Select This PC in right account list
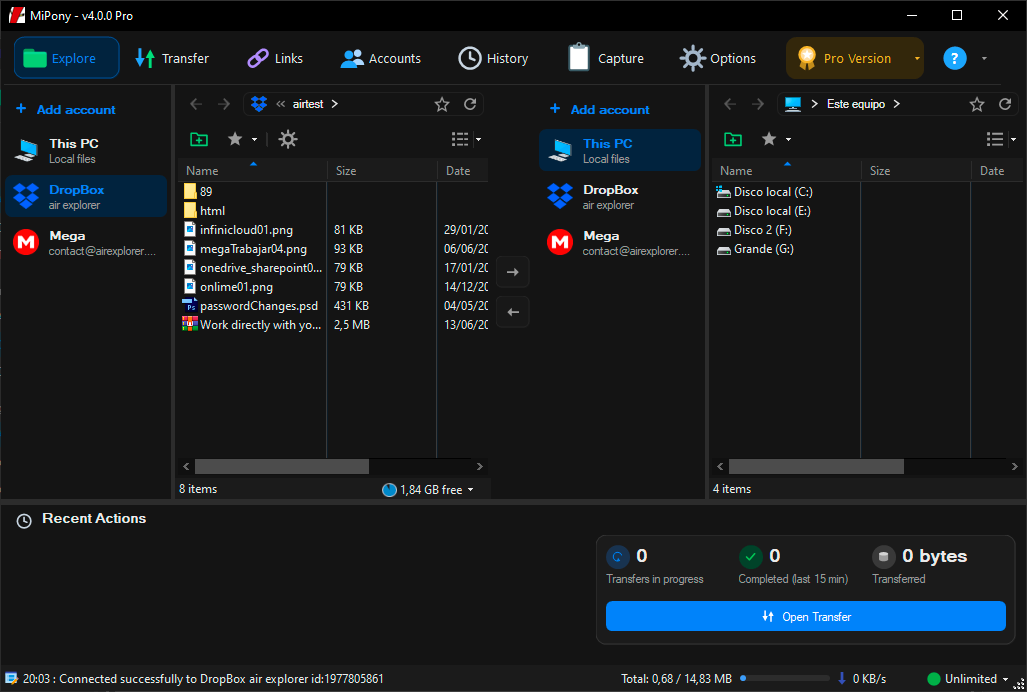 (x=620, y=150)
